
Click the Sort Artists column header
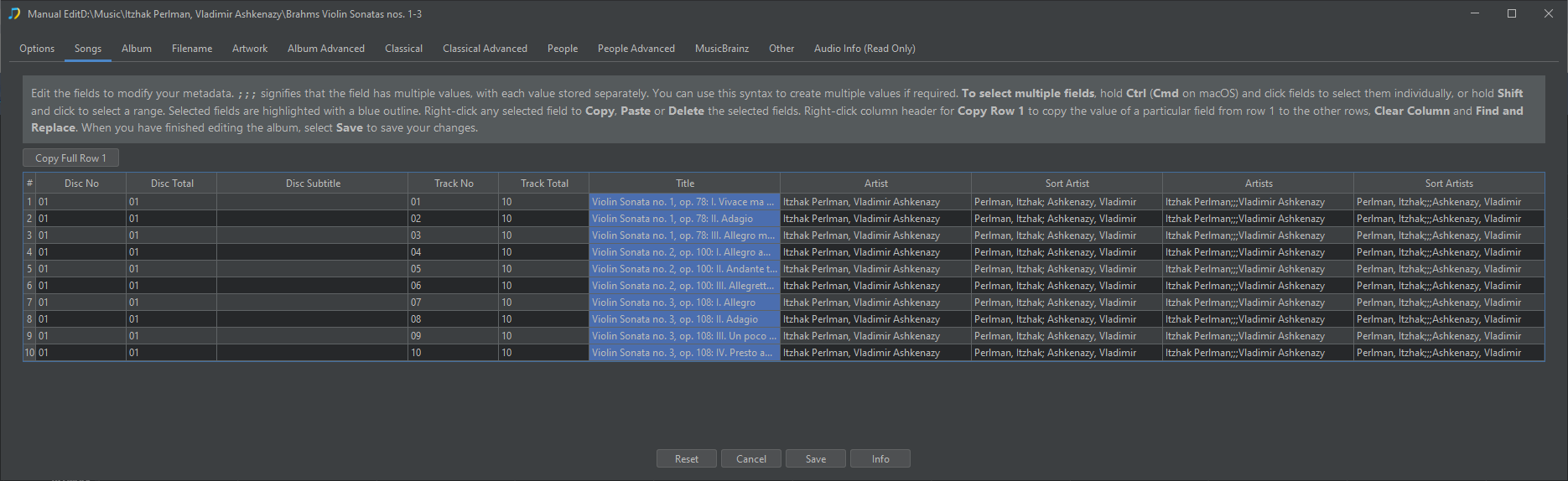pos(1449,184)
